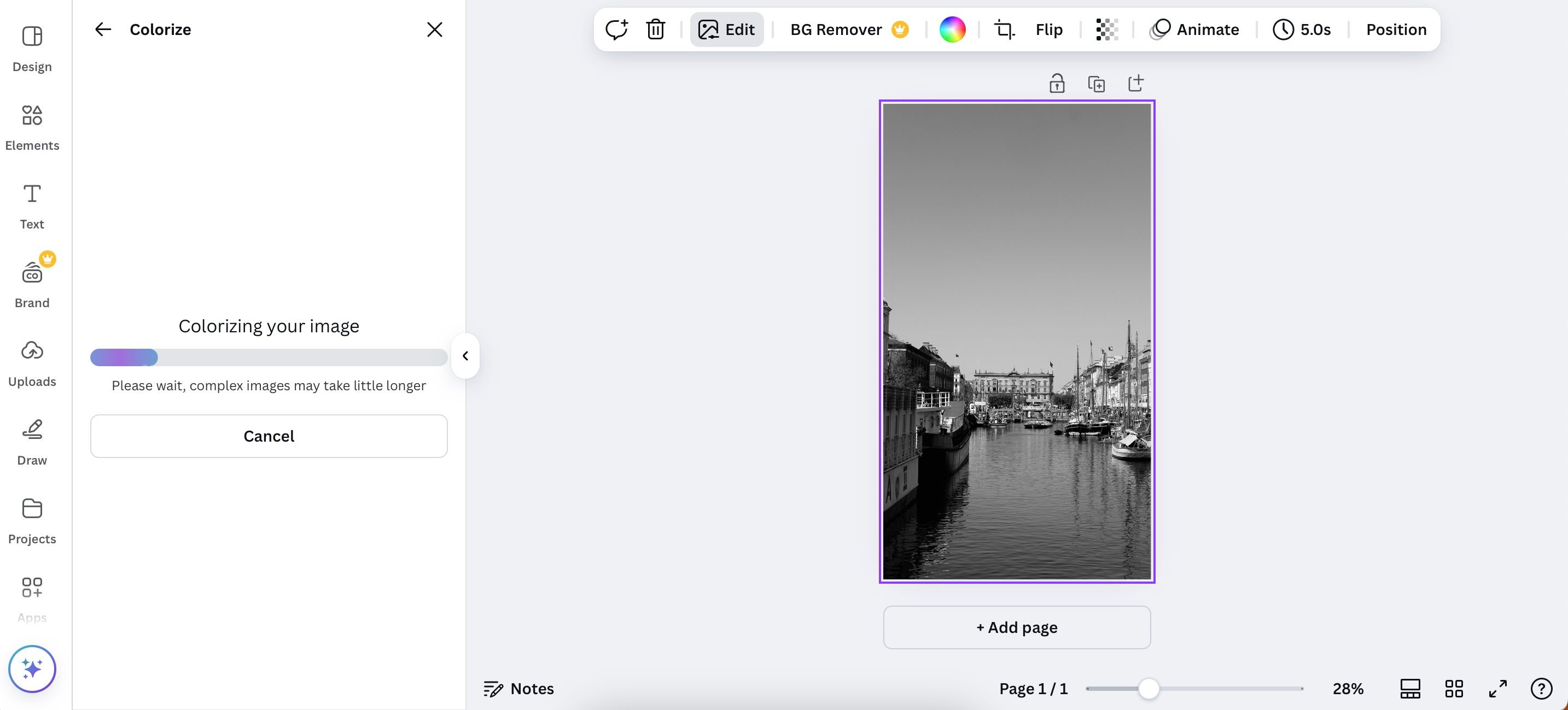Open the Elements panel
The width and height of the screenshot is (1568, 710).
[32, 126]
